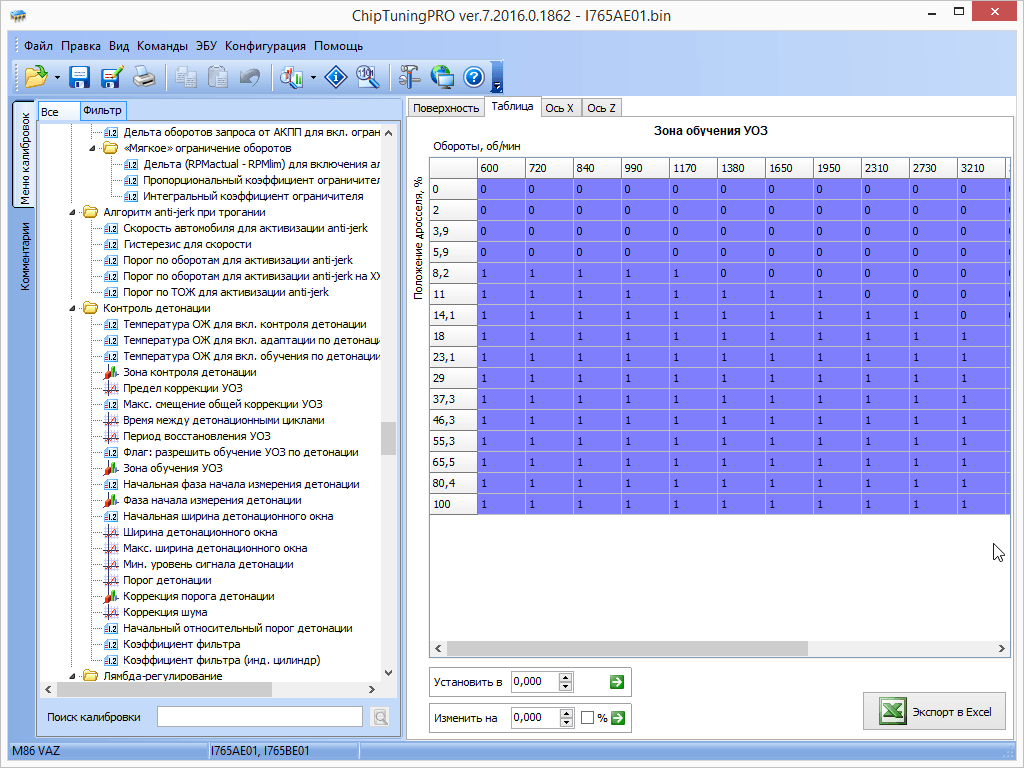This screenshot has width=1024, height=768.
Task: Open the dropdown arrow beside the open folder icon
Action: (57, 77)
